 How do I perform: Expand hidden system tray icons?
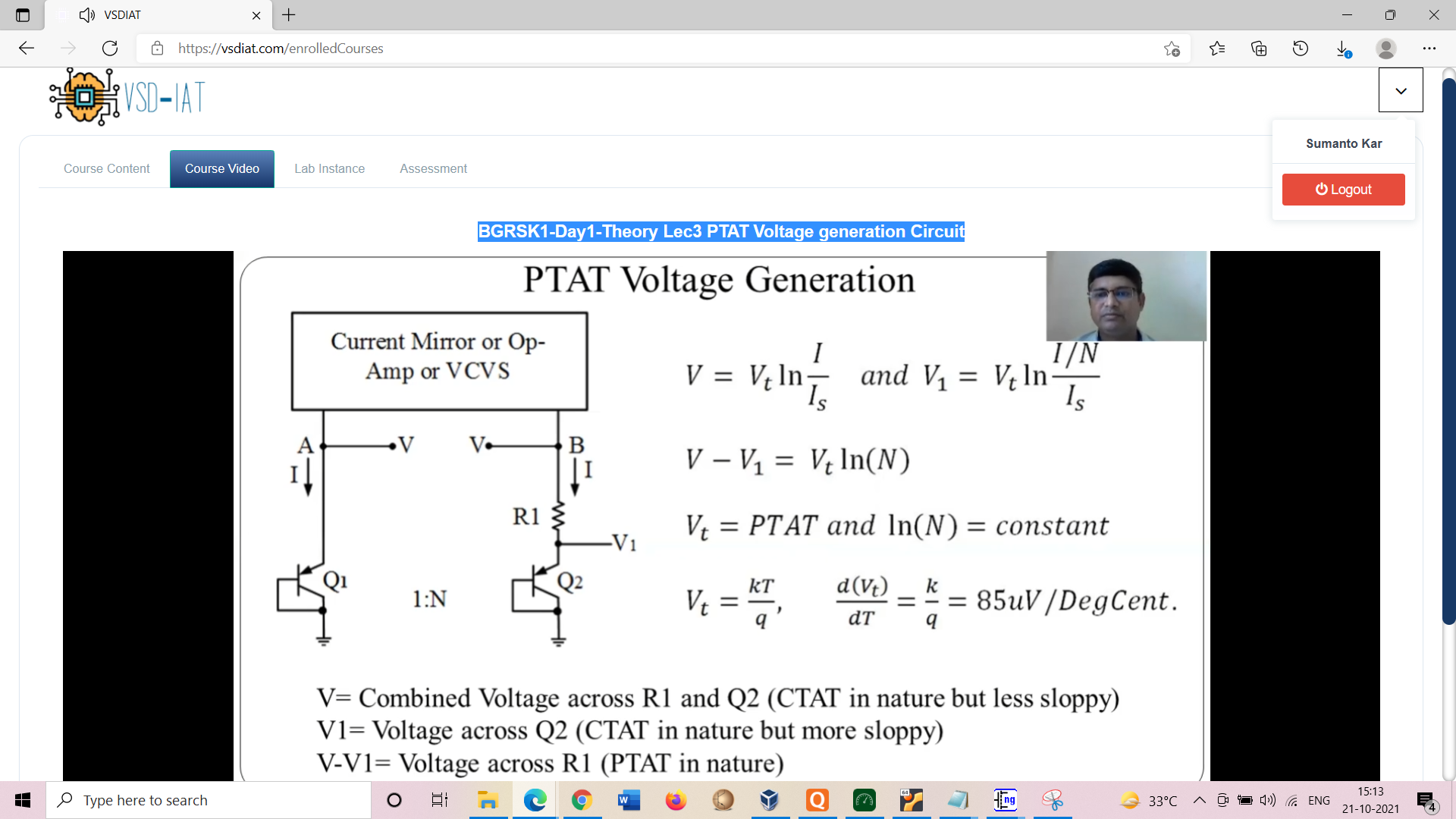pos(1199,800)
